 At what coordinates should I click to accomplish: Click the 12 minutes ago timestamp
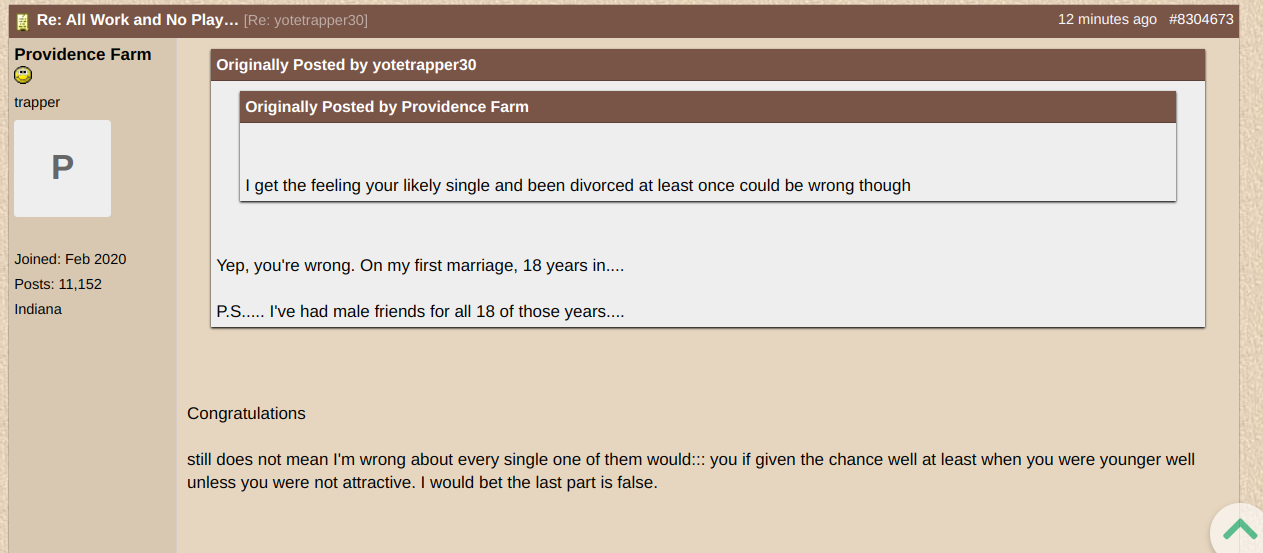tap(1107, 19)
